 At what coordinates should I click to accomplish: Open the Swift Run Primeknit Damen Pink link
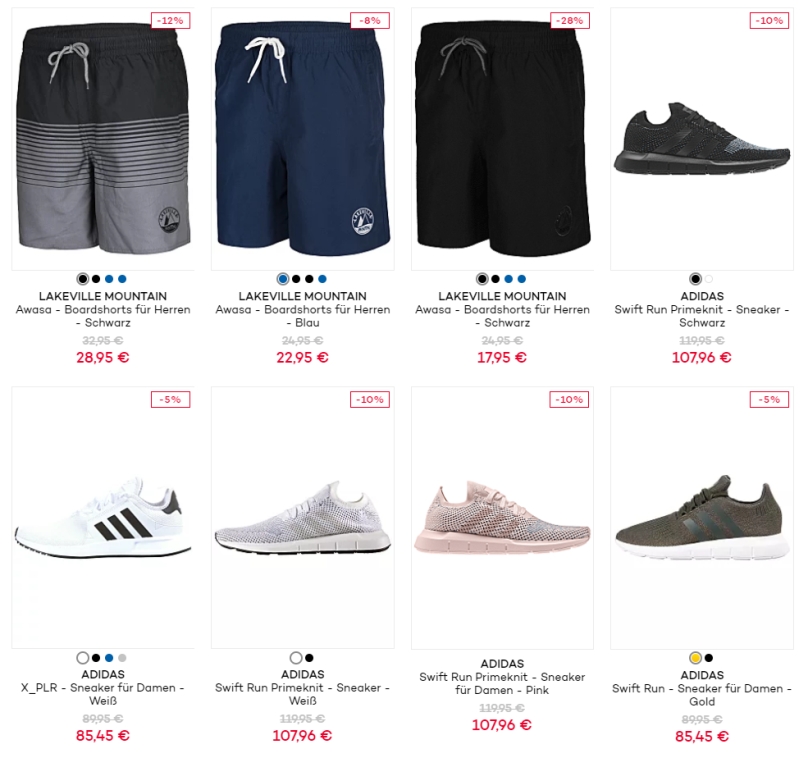coord(502,684)
